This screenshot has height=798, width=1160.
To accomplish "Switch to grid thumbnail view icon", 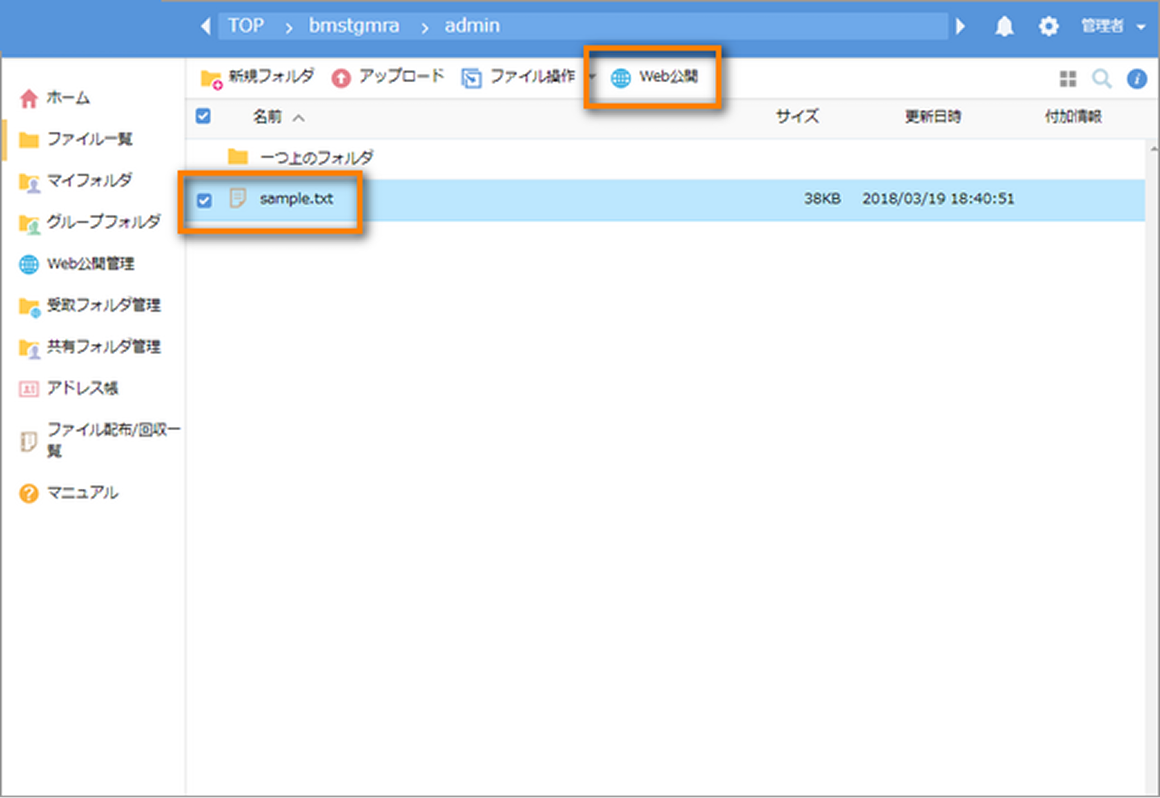I will (x=1068, y=78).
